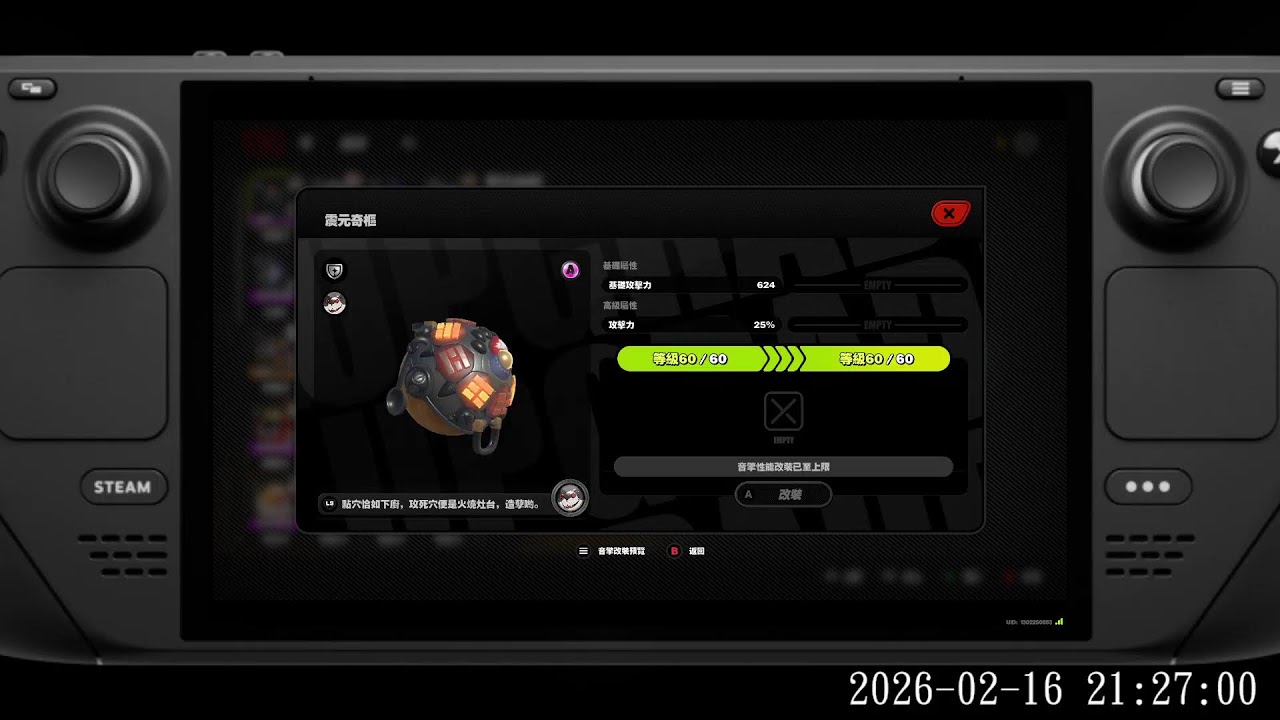Select the empty material slot X box
Screen dimensions: 1280x720
coord(784,411)
